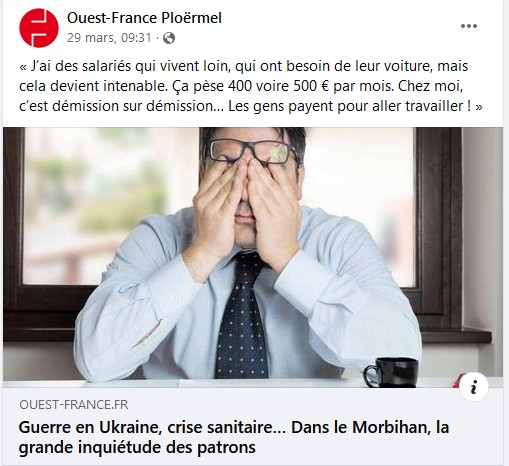Click the text line "cela devient intenable"
Image resolution: width=509 pixels, height=466 pixels.
(92, 86)
